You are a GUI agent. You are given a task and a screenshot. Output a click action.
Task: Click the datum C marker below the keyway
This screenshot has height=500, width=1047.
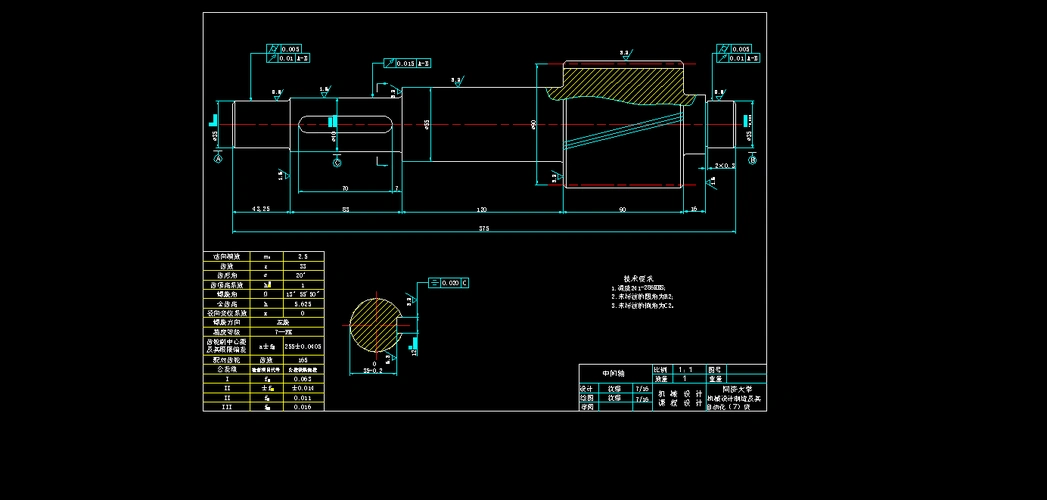337,162
